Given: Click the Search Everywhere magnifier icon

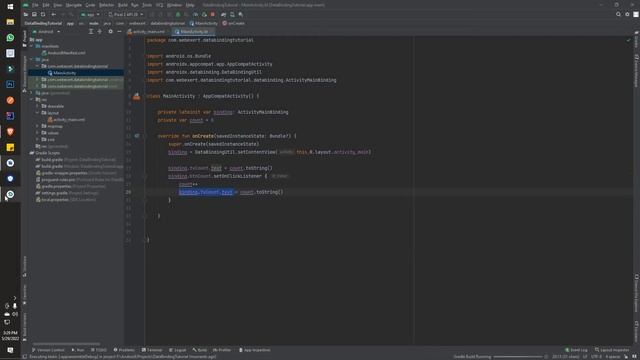Looking at the screenshot, I should 618,14.
